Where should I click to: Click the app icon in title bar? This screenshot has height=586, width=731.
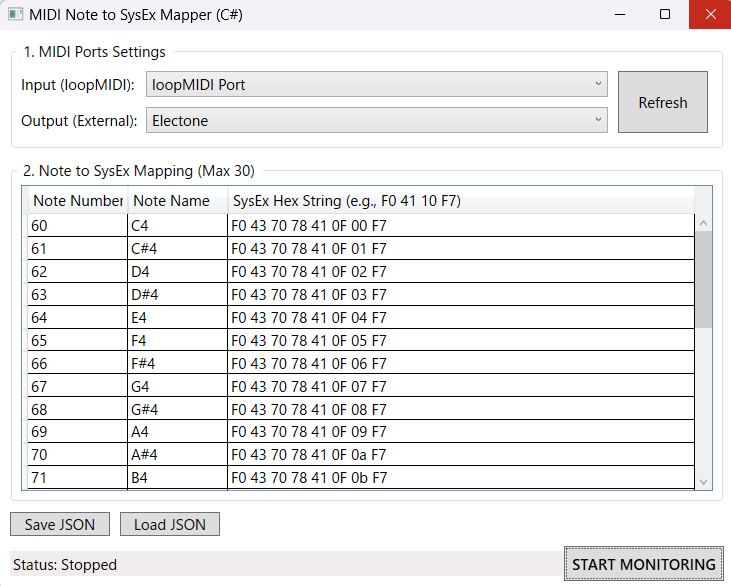(15, 14)
